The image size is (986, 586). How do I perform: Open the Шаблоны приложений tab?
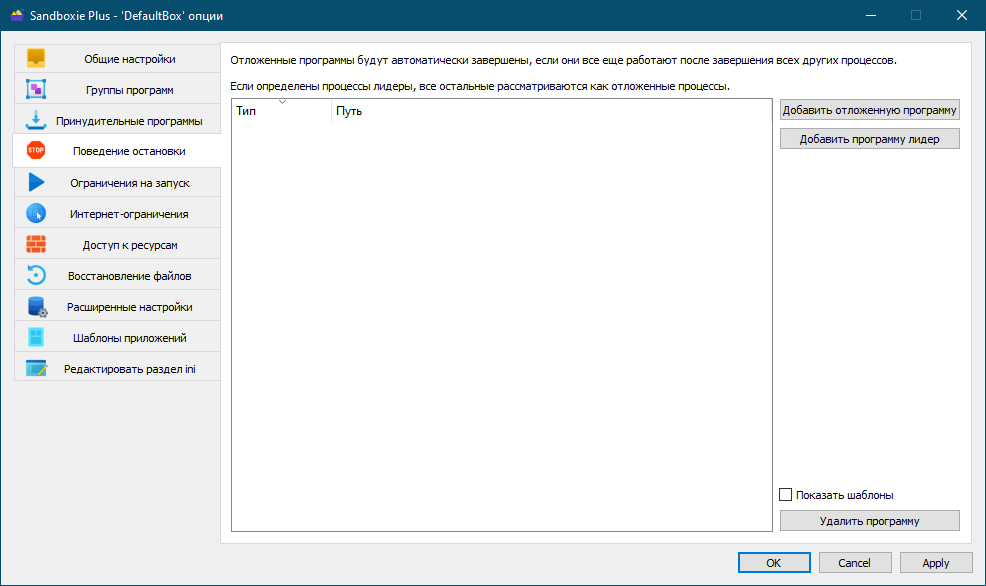[x=117, y=338]
